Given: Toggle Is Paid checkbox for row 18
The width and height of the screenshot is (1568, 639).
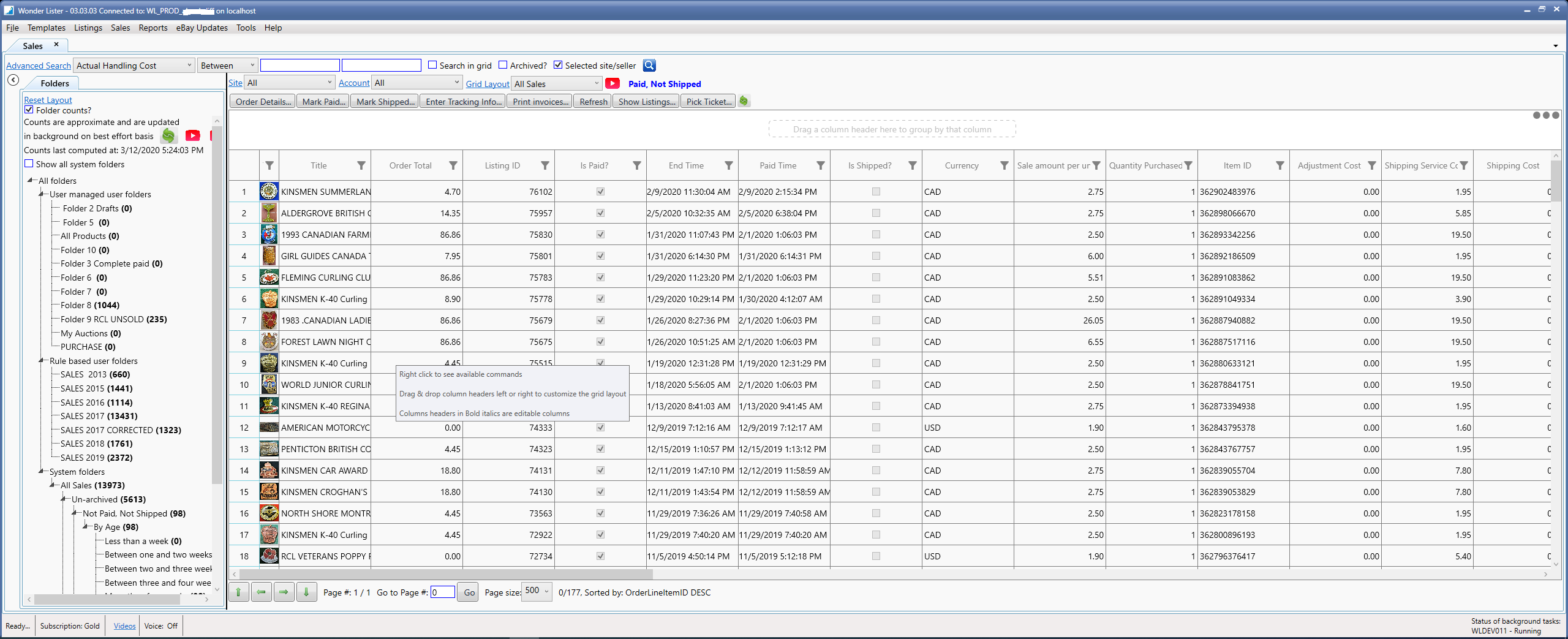Looking at the screenshot, I should (600, 556).
